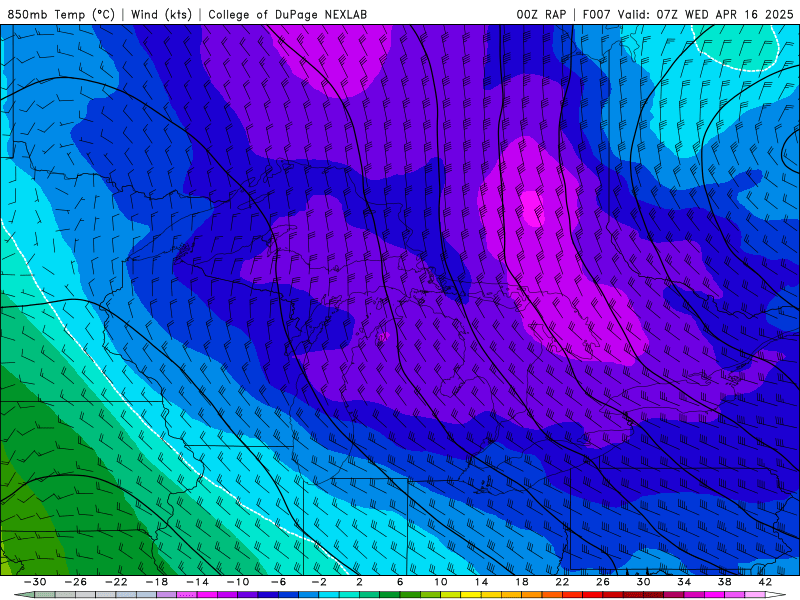Click the "18" legend tick label
Image resolution: width=800 pixels, height=600 pixels.
coord(521,582)
